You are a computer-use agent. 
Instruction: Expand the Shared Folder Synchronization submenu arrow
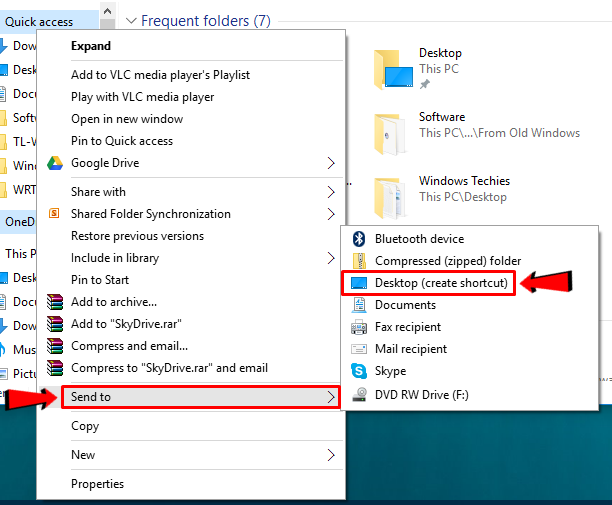[331, 214]
